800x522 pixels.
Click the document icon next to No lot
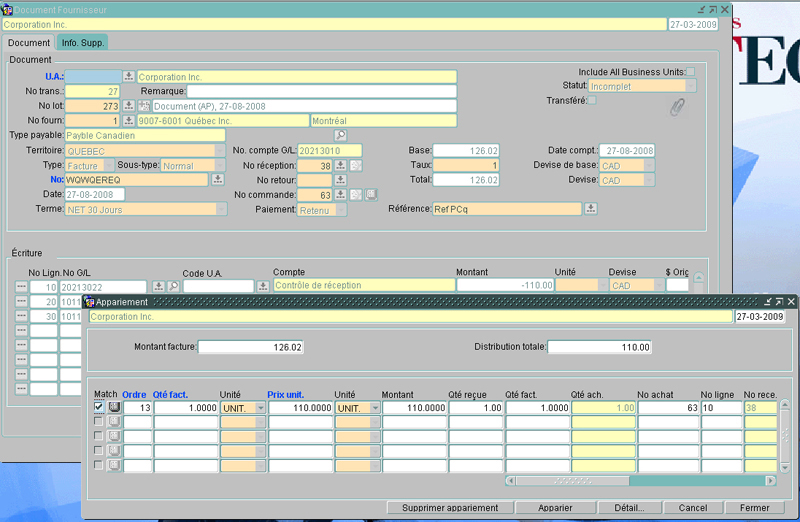(x=143, y=106)
